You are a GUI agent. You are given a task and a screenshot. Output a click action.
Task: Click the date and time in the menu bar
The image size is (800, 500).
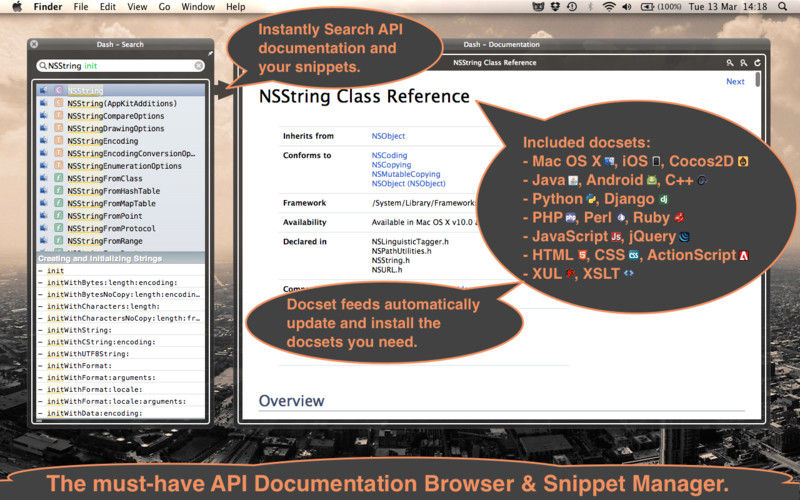(728, 7)
